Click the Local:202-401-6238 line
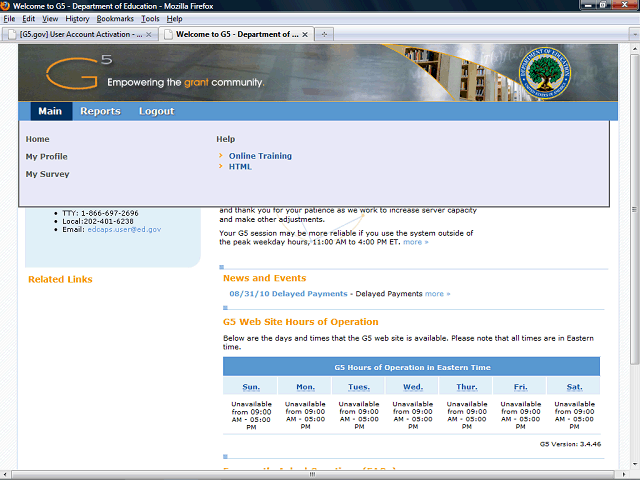640x480 pixels. tap(98, 221)
